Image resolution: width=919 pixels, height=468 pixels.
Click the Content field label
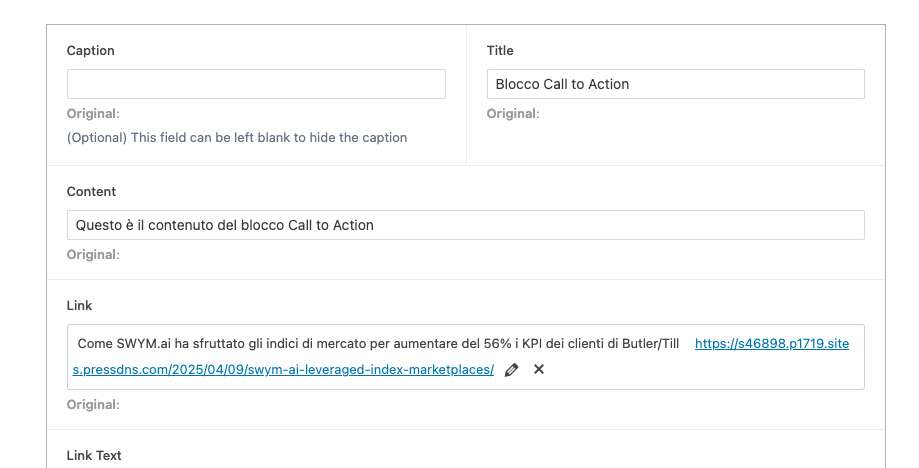tap(91, 192)
